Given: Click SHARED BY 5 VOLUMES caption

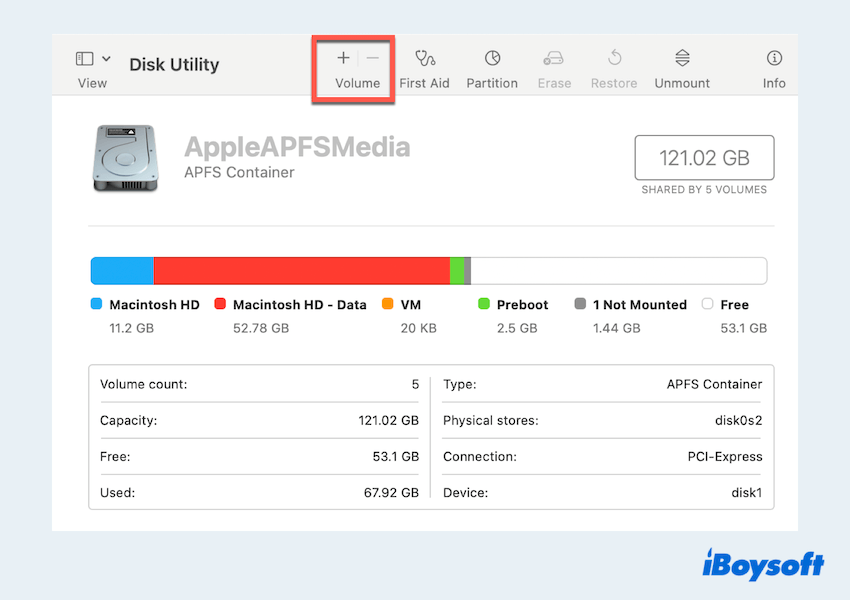Looking at the screenshot, I should [704, 190].
